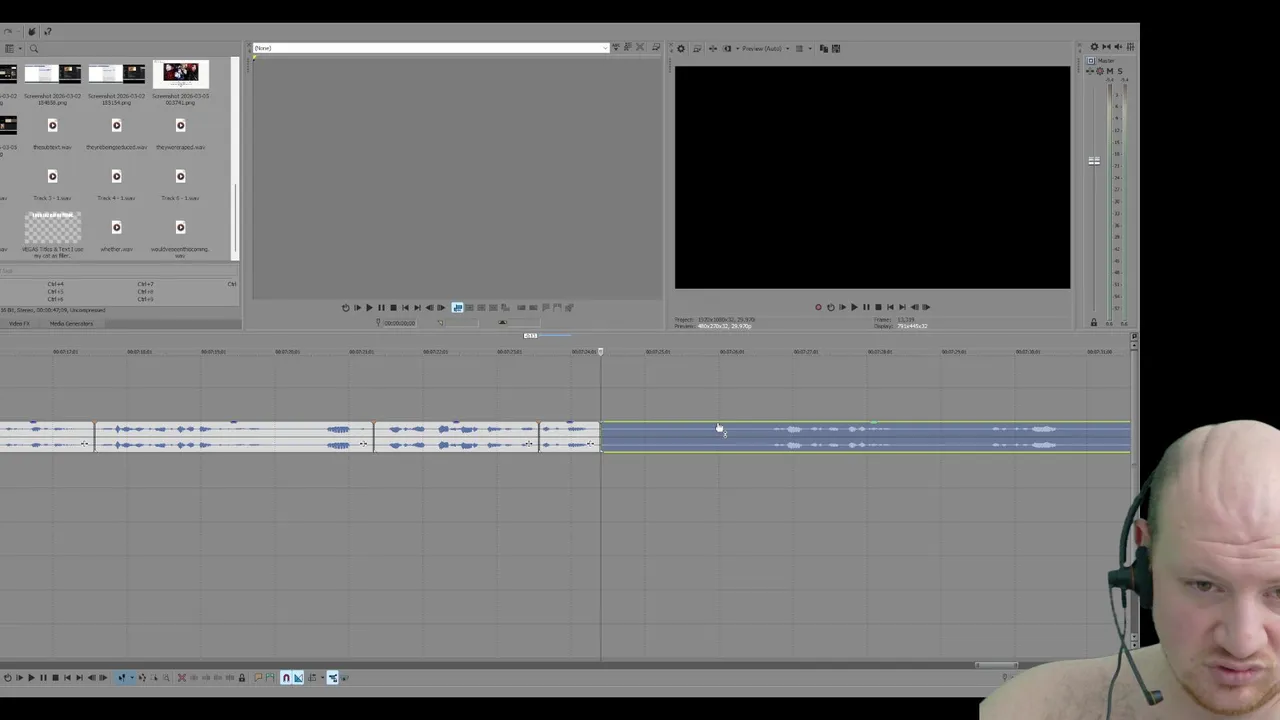
Task: Click Play in bottom timeline transport
Action: pyautogui.click(x=31, y=677)
